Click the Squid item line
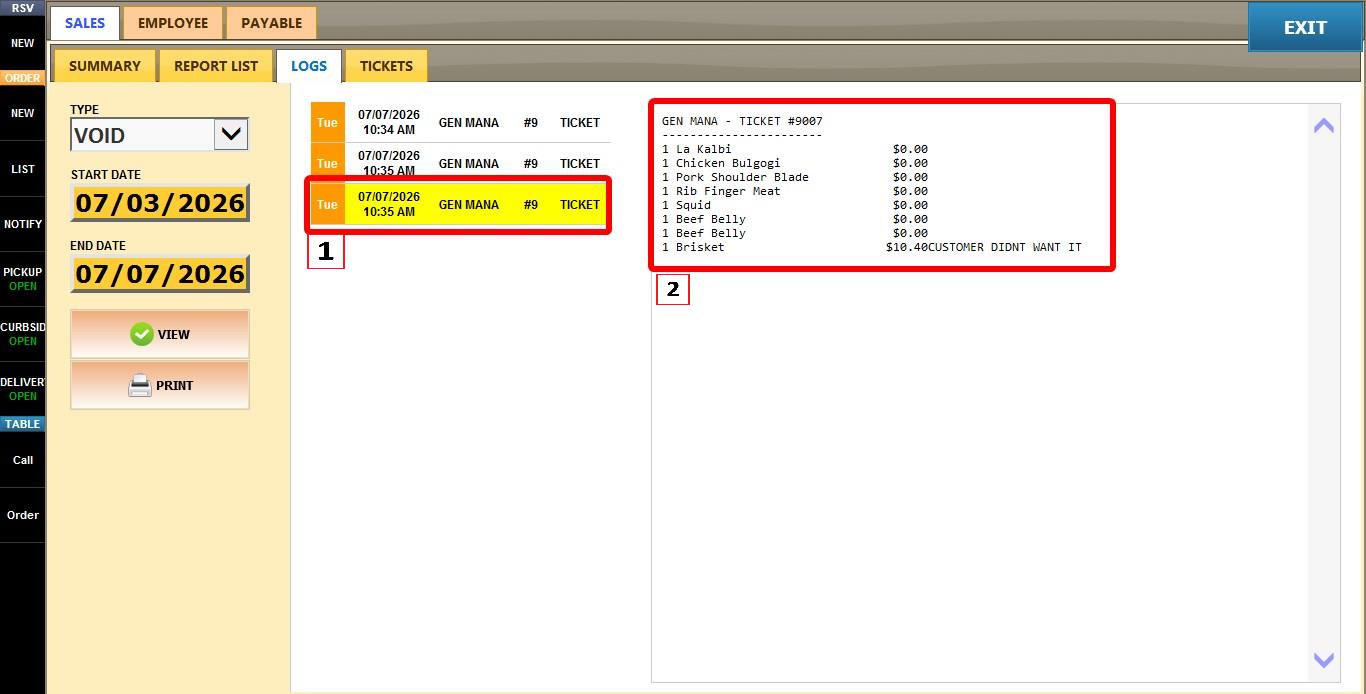1366x694 pixels. (795, 205)
